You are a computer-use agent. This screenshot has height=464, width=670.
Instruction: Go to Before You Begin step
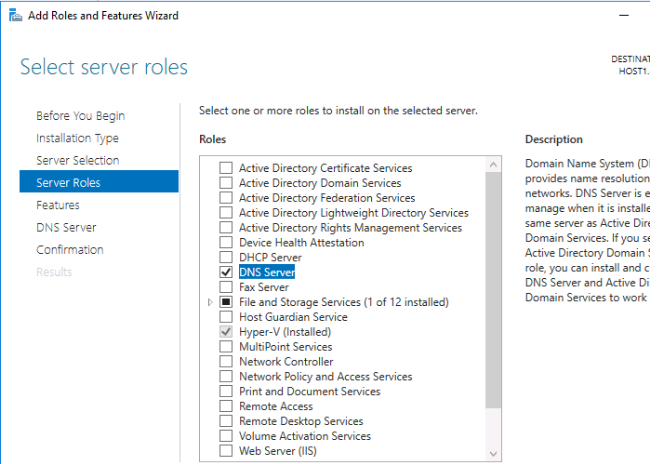[80, 116]
